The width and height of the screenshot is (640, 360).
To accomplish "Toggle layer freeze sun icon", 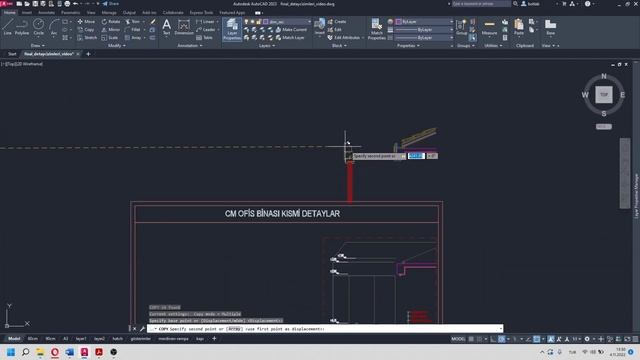I will coord(253,22).
